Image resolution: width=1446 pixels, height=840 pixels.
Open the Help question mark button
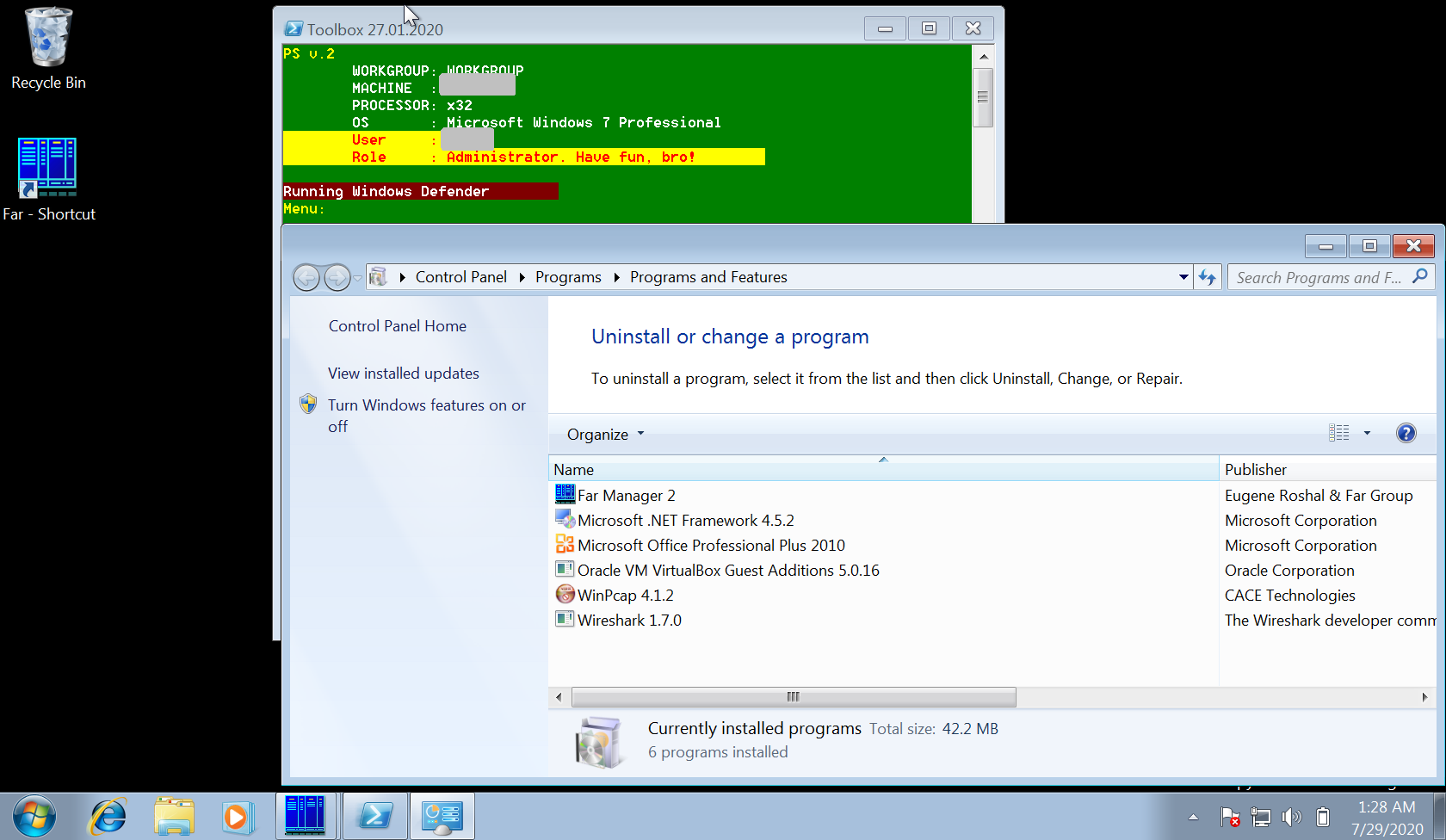[1406, 433]
